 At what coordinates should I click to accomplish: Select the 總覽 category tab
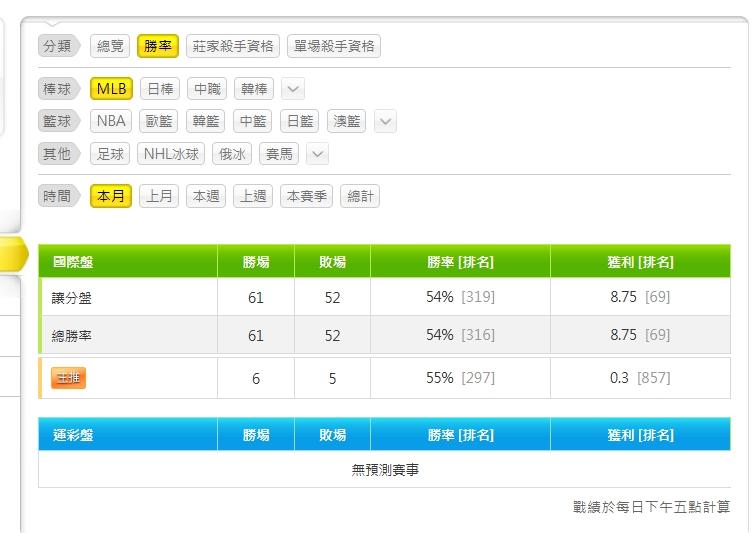pos(110,46)
